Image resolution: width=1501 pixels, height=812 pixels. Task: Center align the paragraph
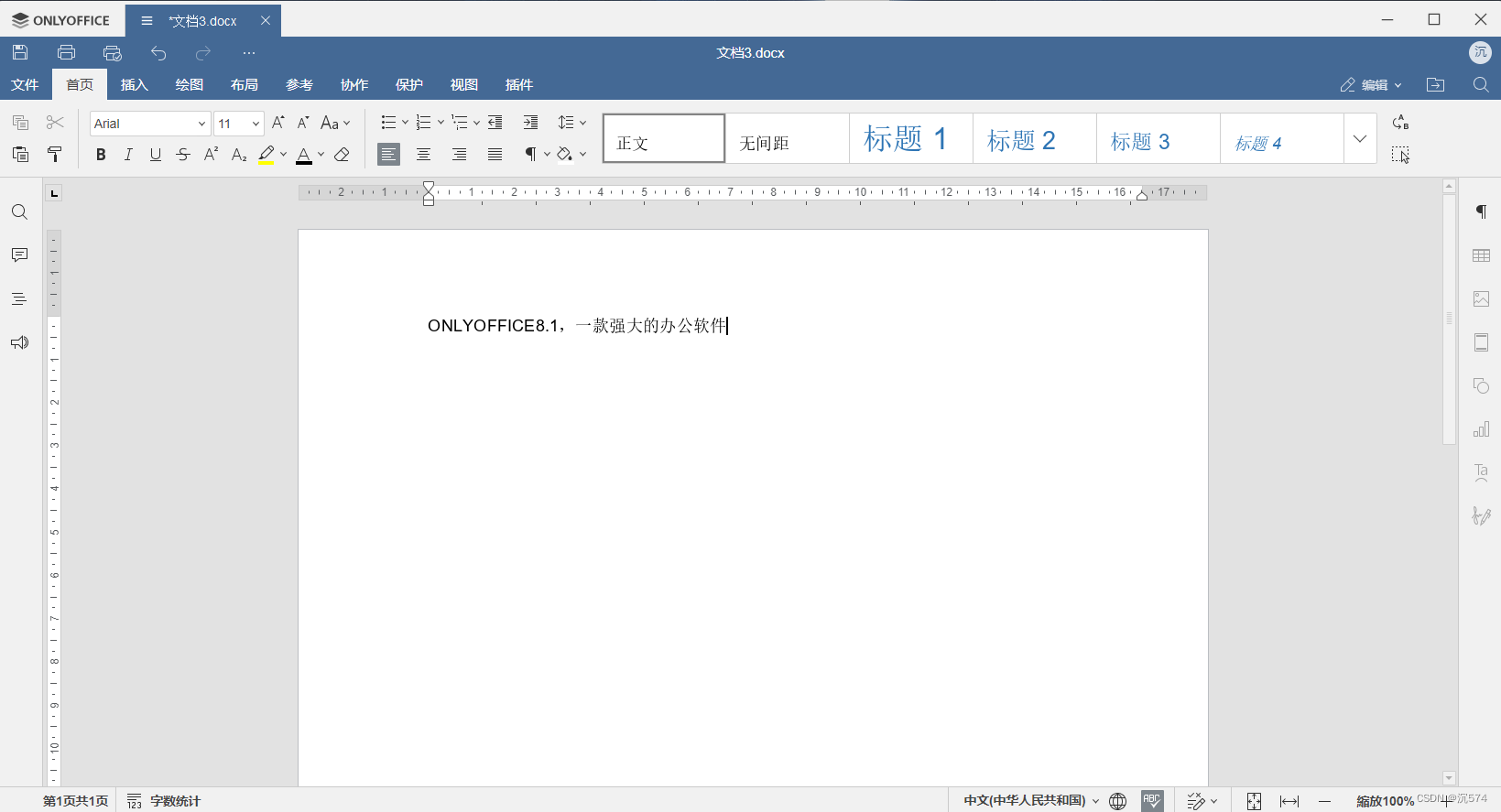point(423,155)
